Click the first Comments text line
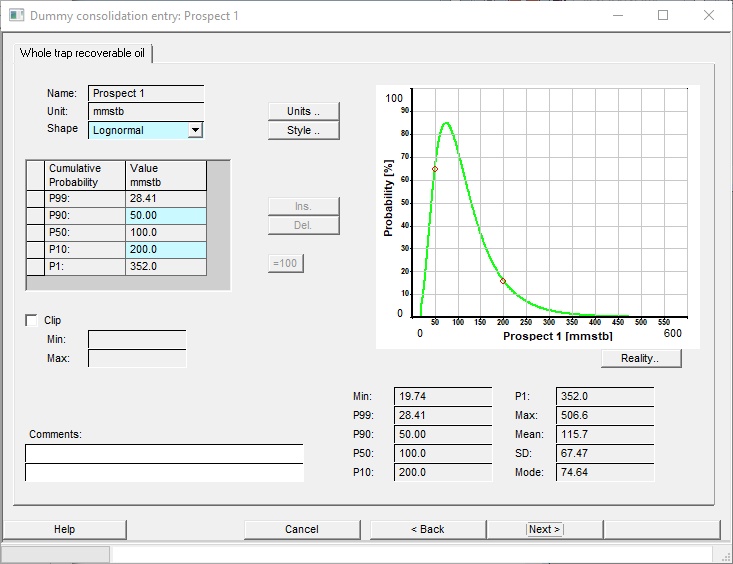This screenshot has height=564, width=733. point(164,454)
